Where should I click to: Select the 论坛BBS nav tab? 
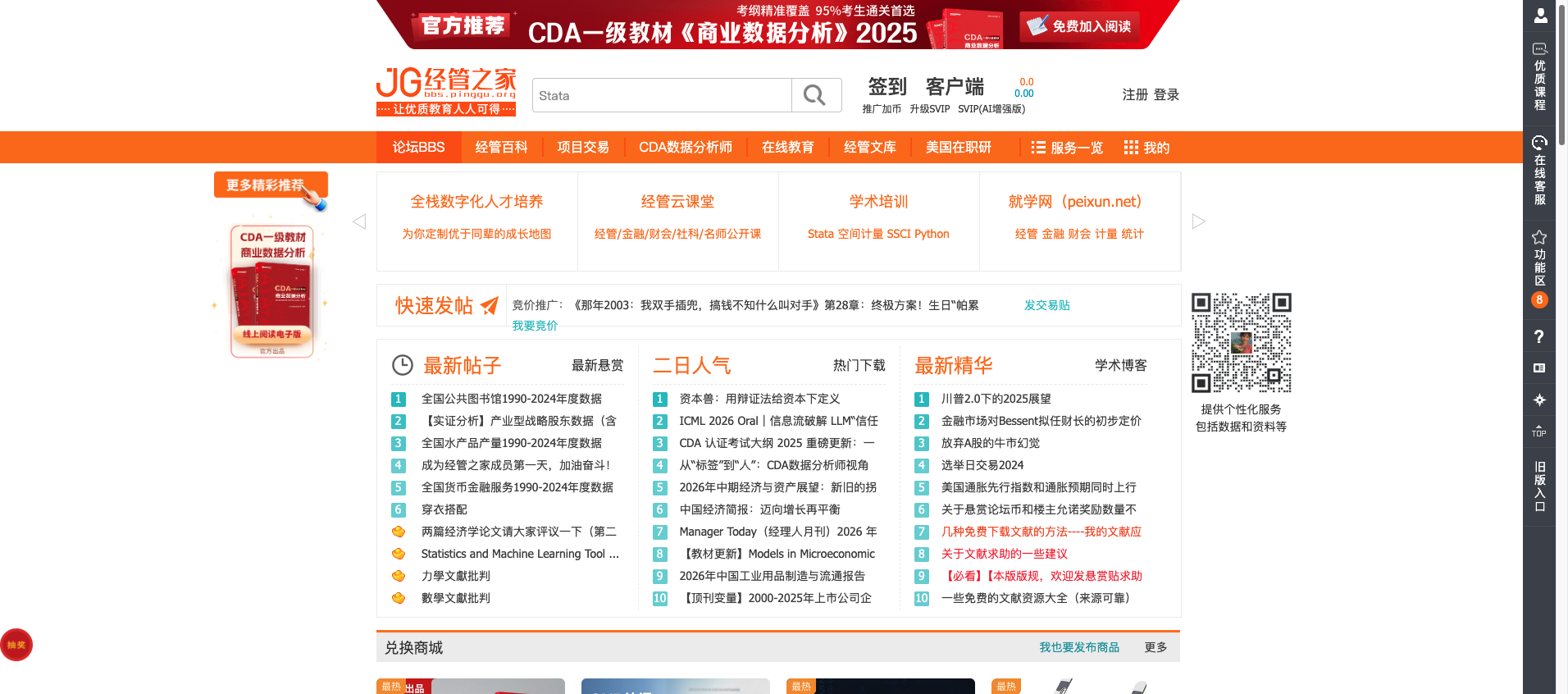pyautogui.click(x=418, y=147)
